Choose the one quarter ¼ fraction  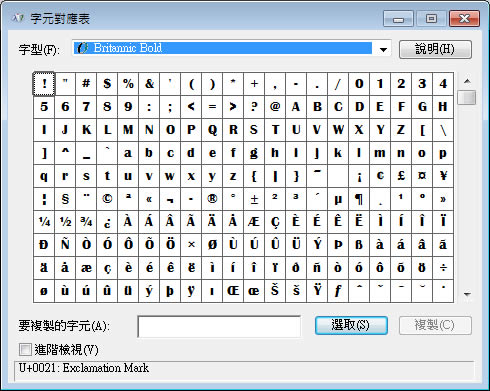point(44,222)
